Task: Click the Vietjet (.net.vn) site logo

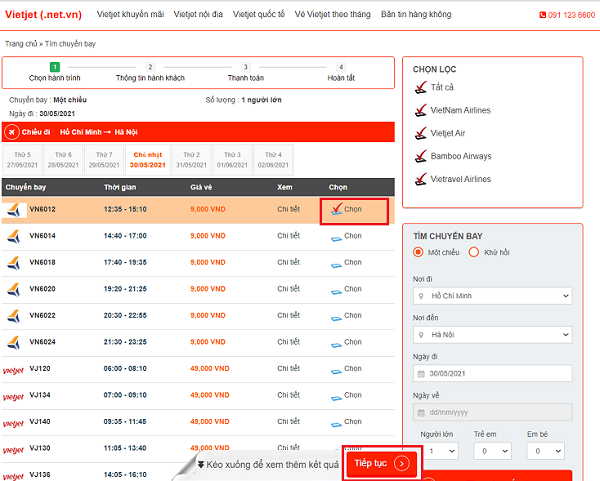Action: 43,15
